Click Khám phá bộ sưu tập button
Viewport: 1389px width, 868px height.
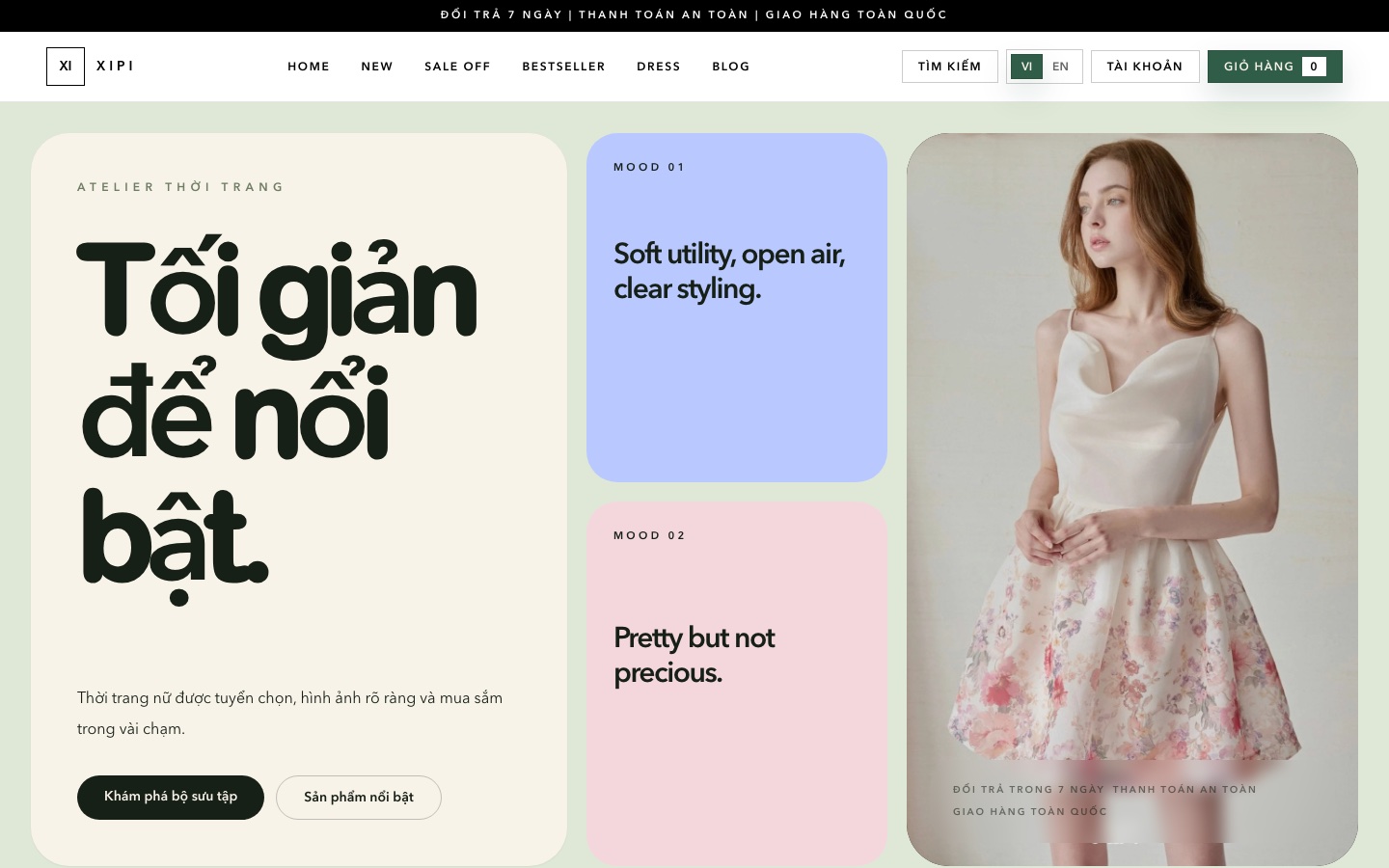(x=171, y=798)
